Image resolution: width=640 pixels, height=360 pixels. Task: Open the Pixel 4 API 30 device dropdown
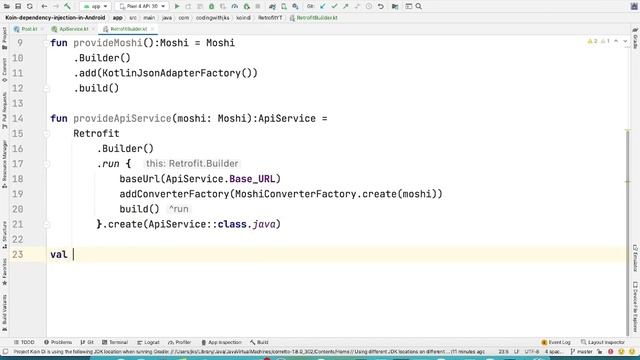(142, 7)
